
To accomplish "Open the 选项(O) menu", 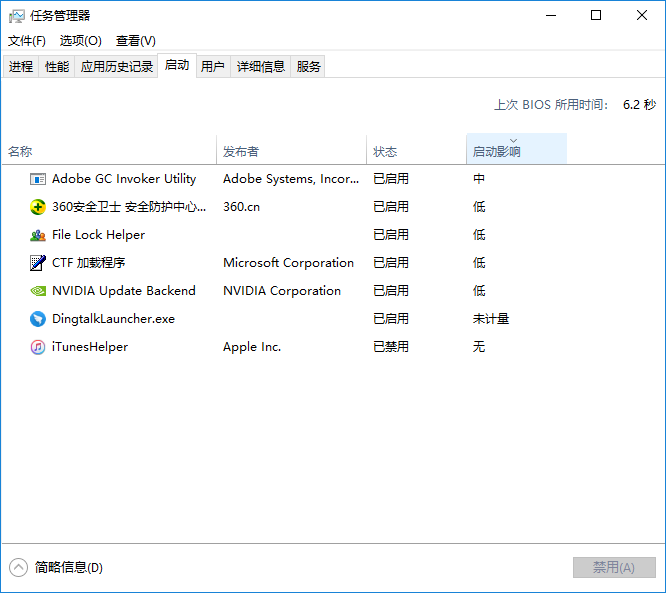I will click(x=81, y=41).
